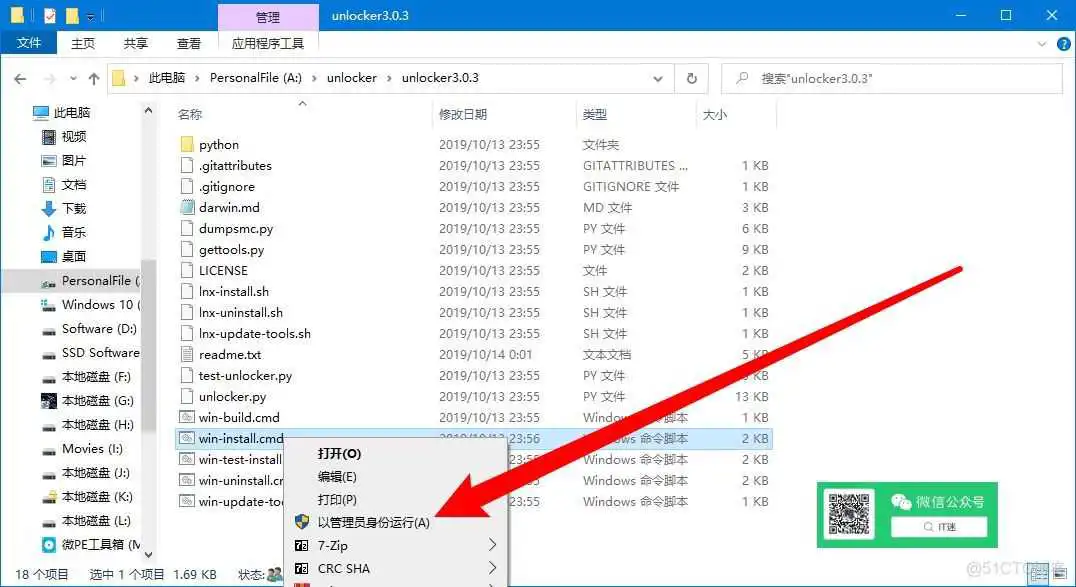The height and width of the screenshot is (587, 1076).
Task: Click the refresh icon beside address bar
Action: point(691,78)
